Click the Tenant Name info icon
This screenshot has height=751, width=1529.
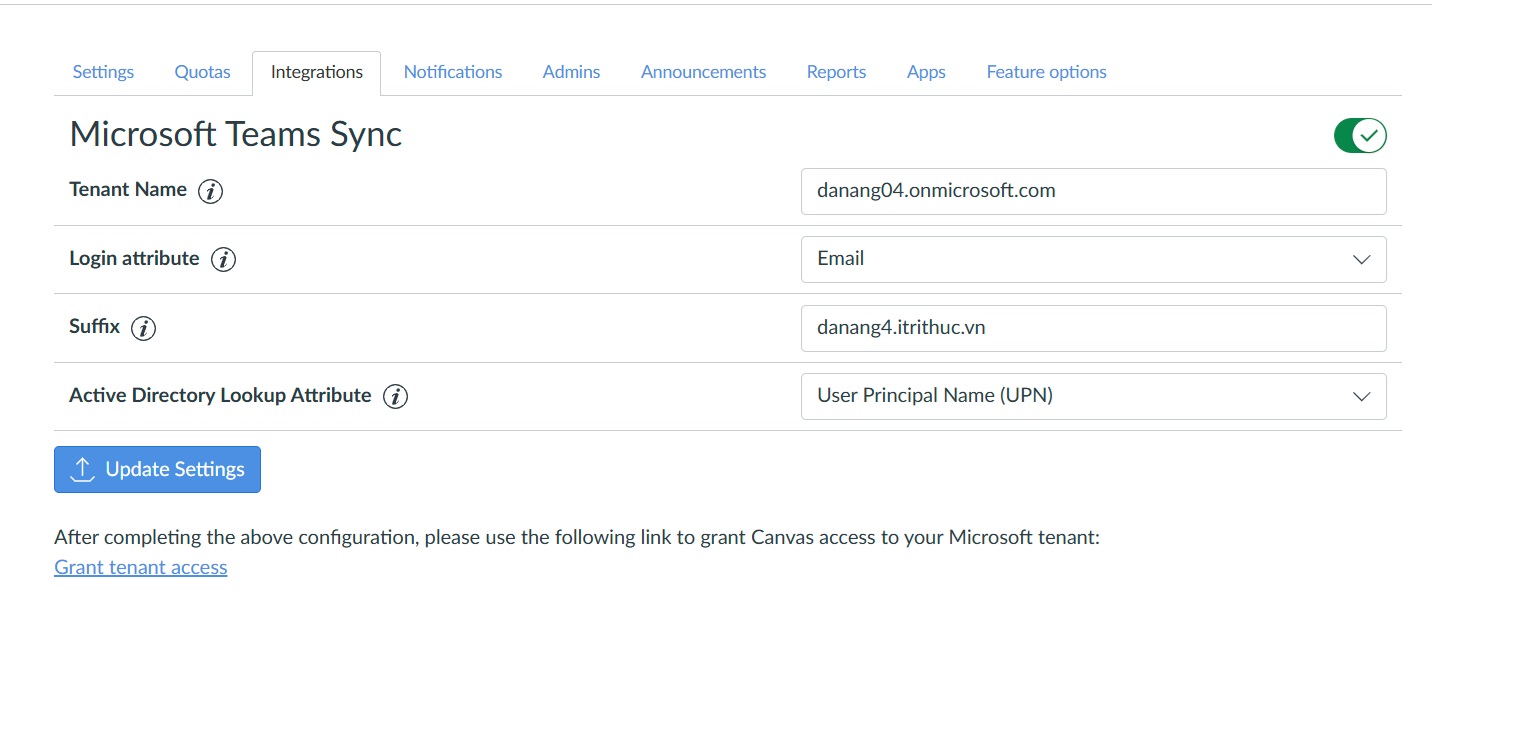point(210,191)
